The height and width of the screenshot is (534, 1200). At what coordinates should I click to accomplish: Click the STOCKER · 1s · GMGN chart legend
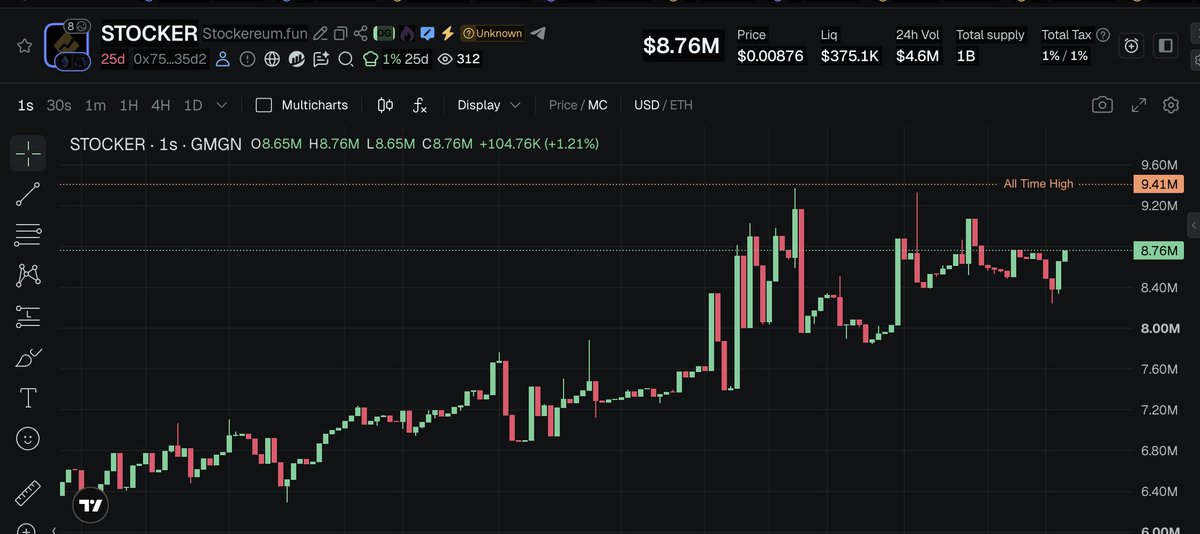(156, 144)
